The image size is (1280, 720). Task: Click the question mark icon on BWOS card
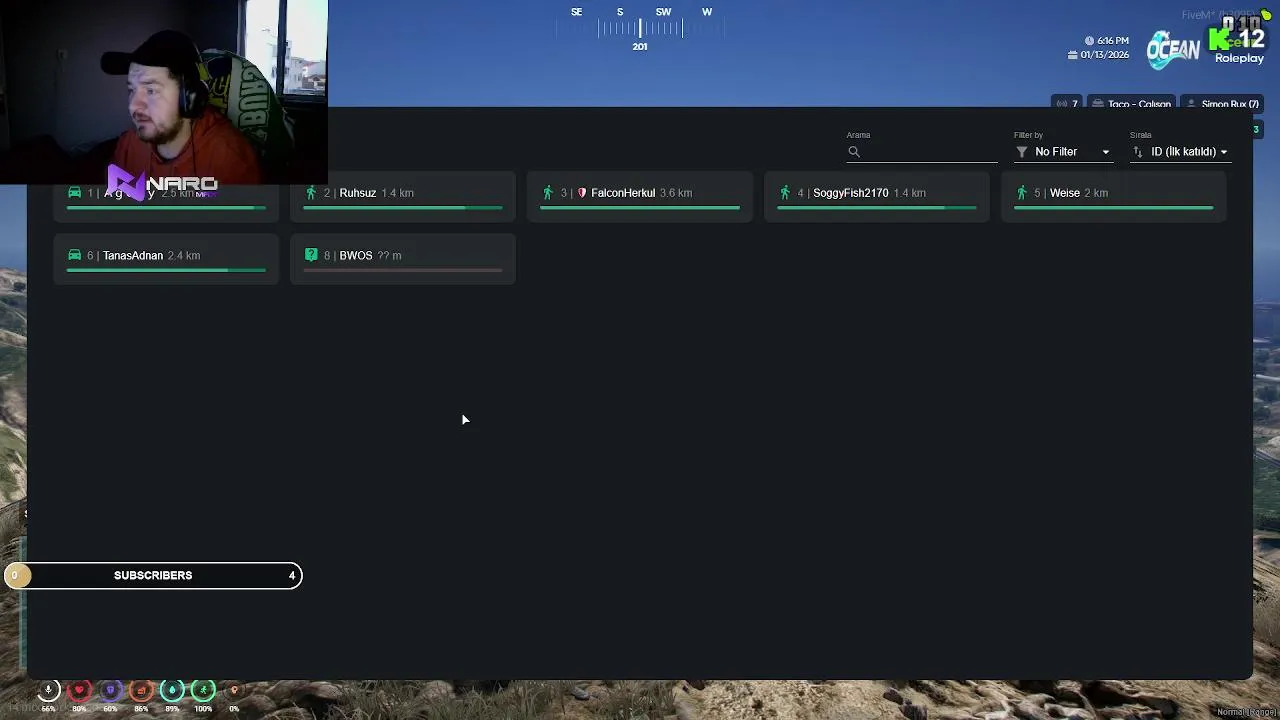coord(311,255)
